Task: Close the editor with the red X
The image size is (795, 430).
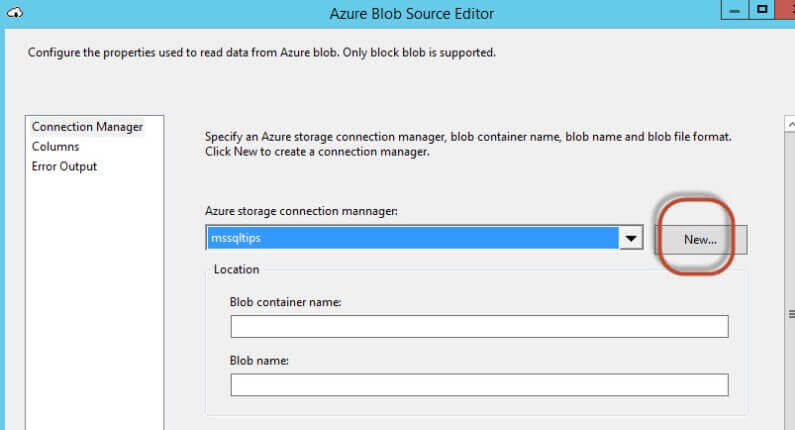Action: [x=786, y=10]
